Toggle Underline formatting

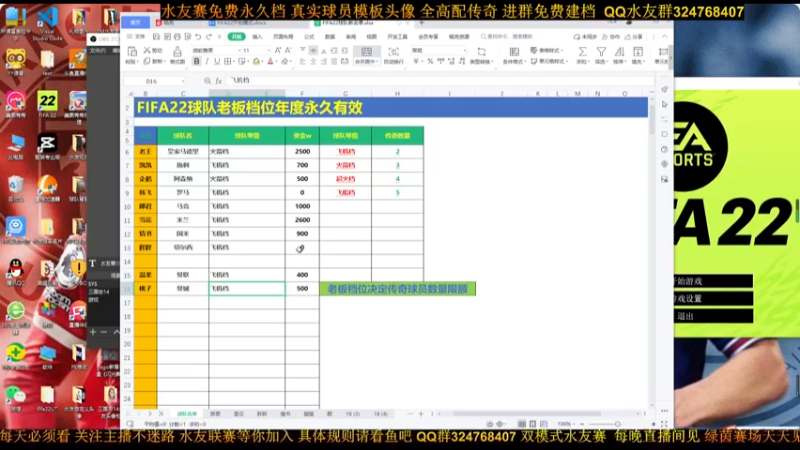coord(217,61)
